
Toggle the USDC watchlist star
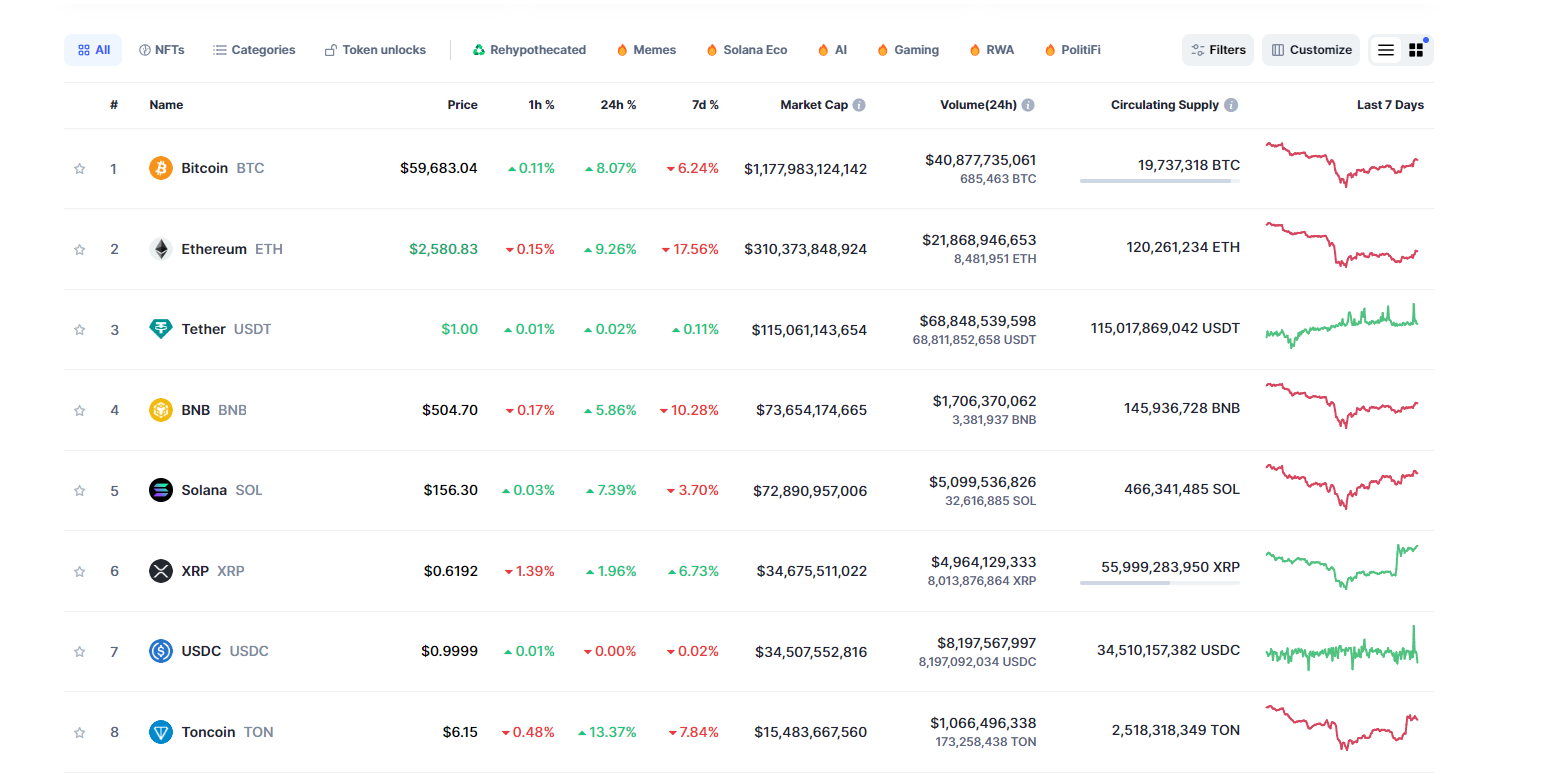coord(79,652)
